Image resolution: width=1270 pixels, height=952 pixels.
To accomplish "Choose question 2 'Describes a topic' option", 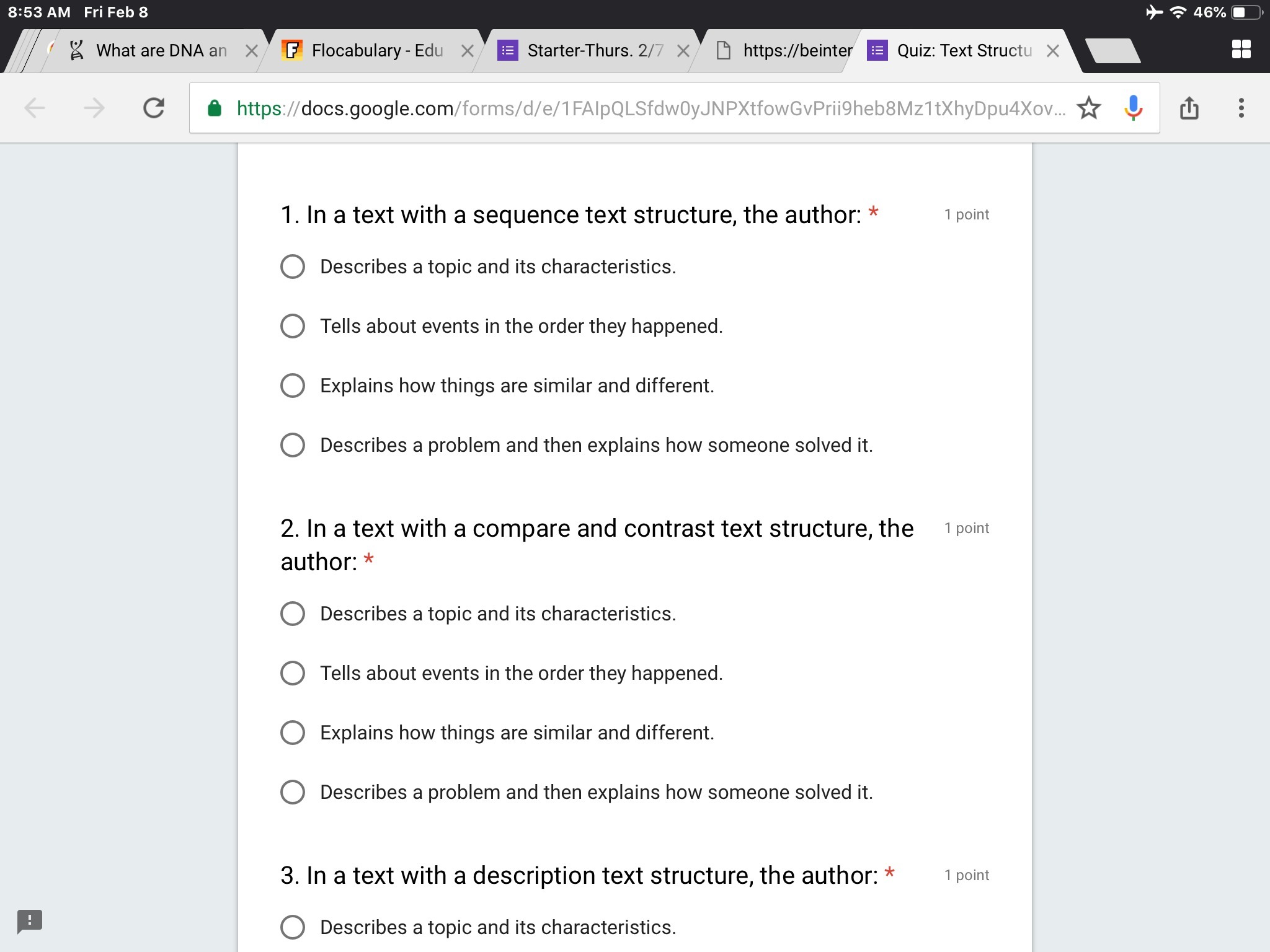I will [x=293, y=614].
